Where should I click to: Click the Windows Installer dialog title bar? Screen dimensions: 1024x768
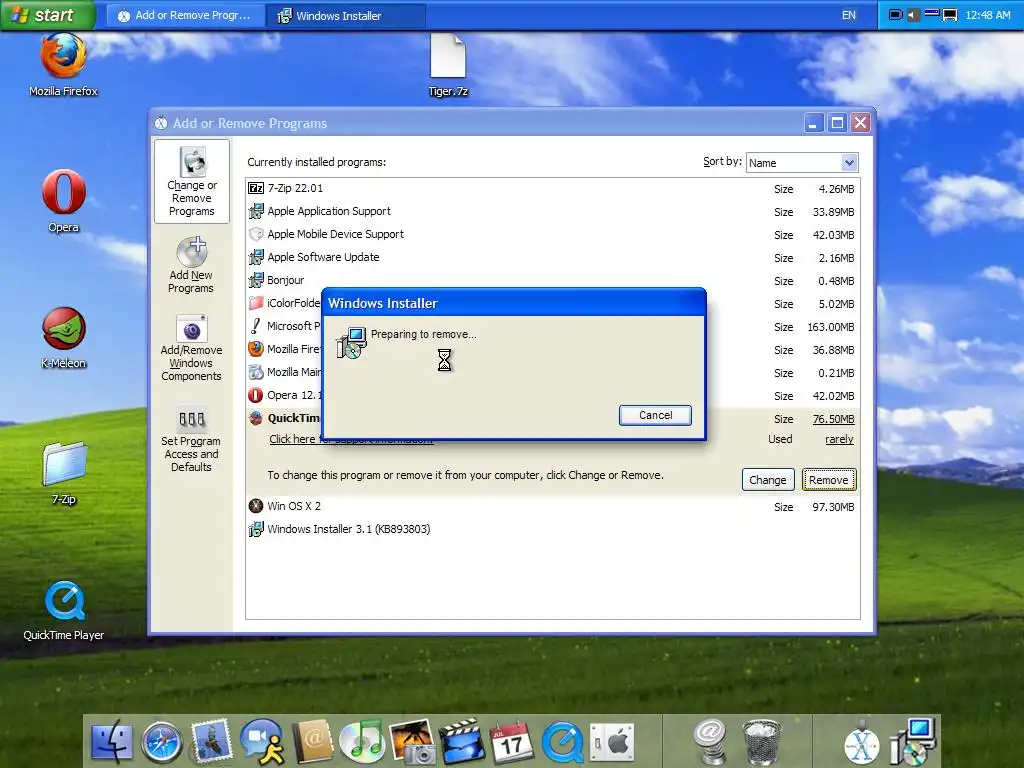514,303
